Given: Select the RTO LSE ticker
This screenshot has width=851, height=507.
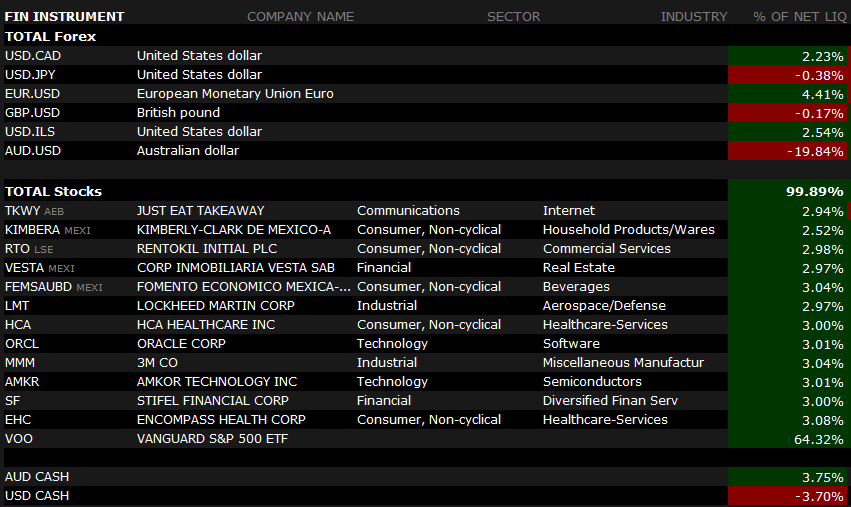Looking at the screenshot, I should (29, 249).
